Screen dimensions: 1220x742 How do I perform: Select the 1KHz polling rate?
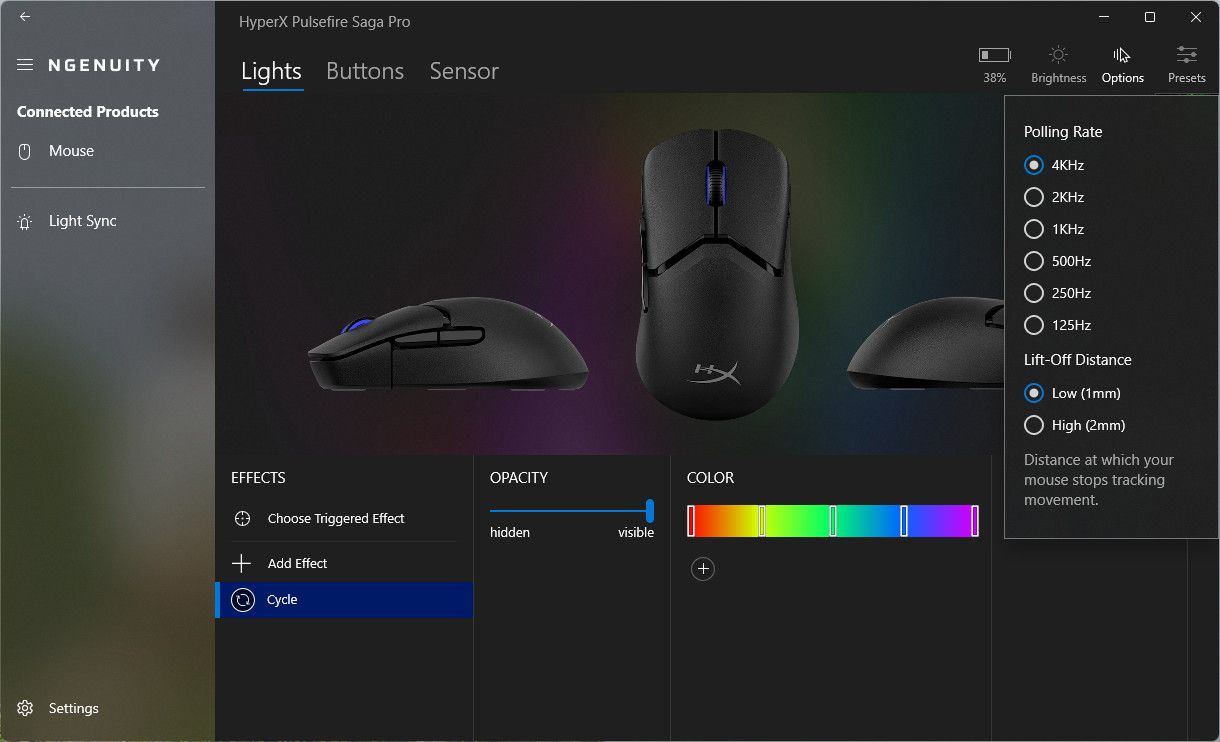tap(1034, 229)
